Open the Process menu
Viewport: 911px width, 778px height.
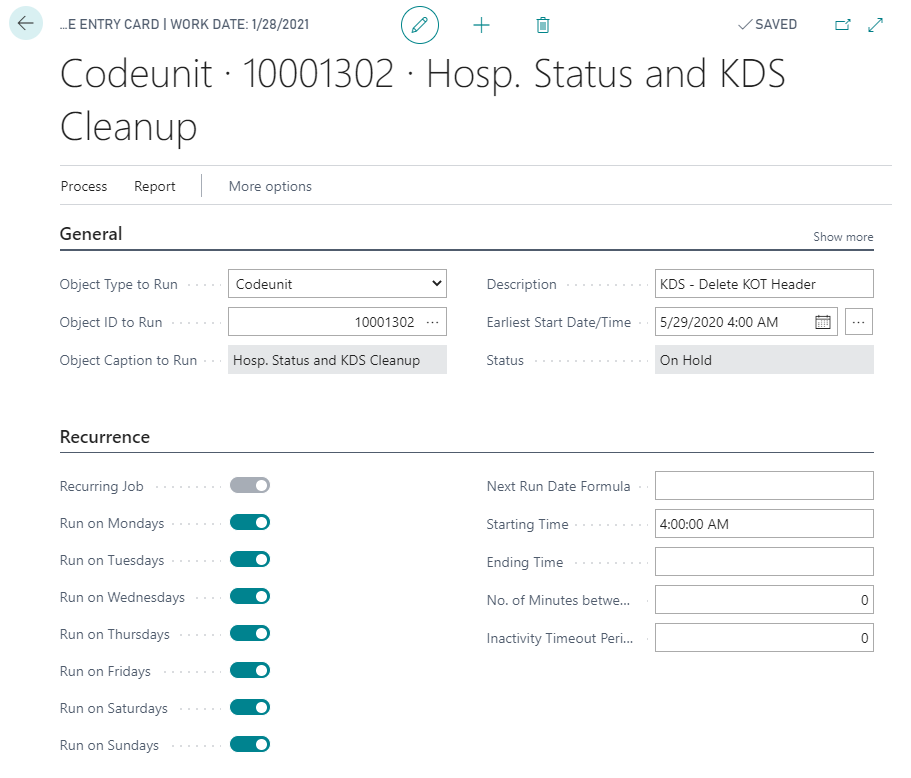tap(84, 186)
